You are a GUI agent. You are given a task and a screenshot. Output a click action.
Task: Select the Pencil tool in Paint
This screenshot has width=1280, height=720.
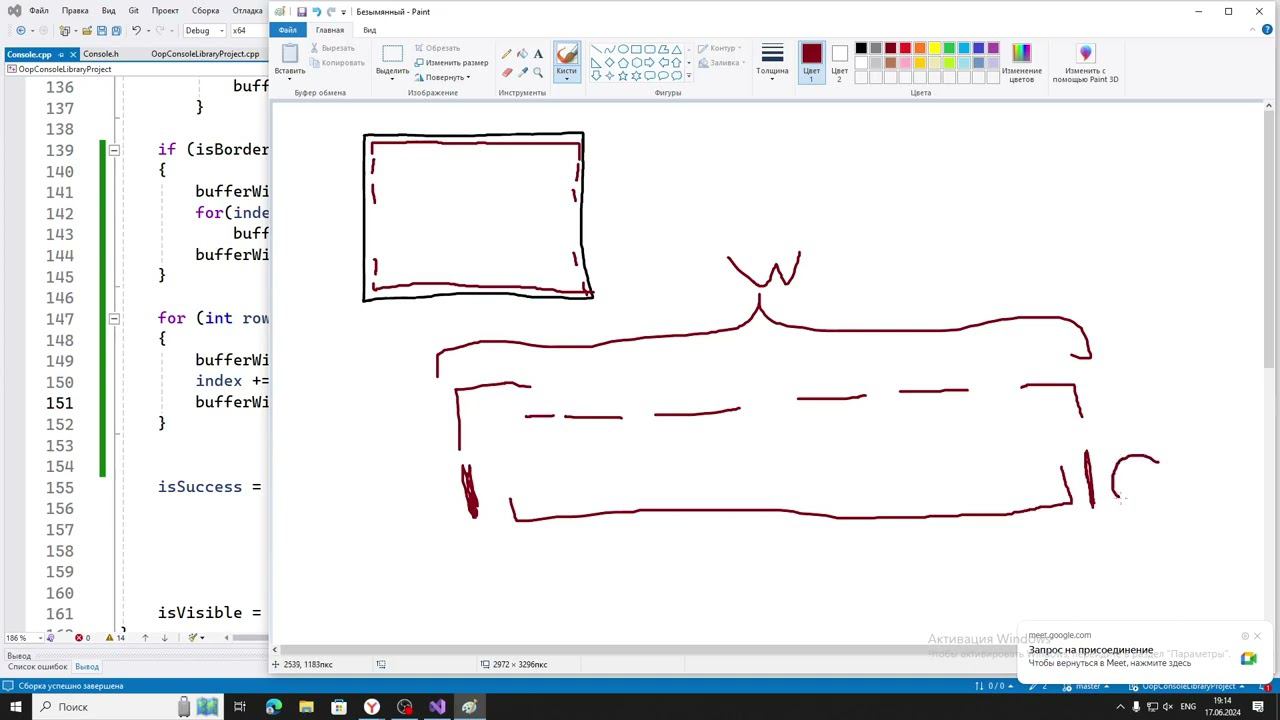coord(507,53)
